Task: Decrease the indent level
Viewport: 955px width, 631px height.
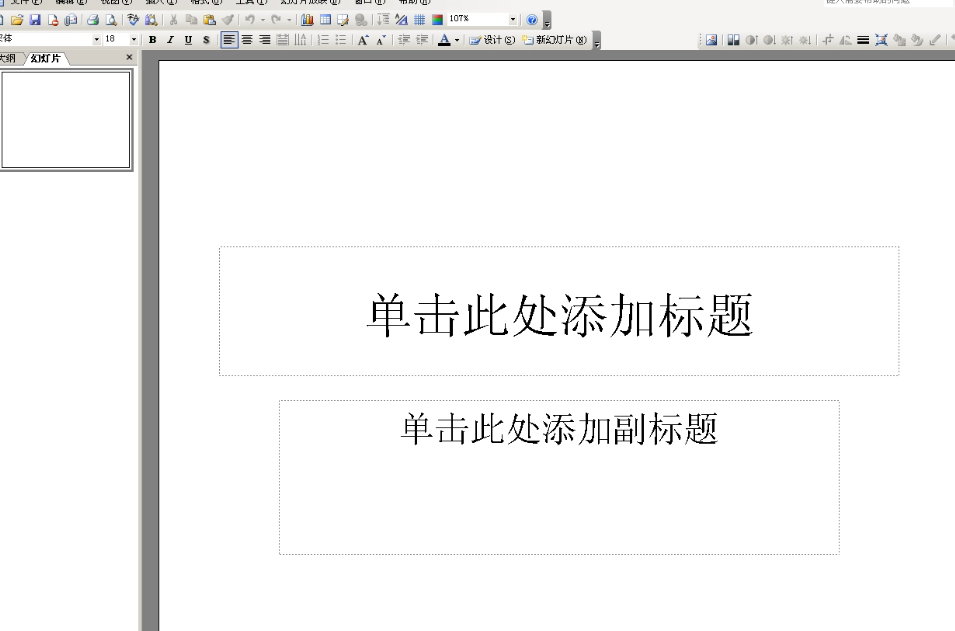Action: pos(404,40)
